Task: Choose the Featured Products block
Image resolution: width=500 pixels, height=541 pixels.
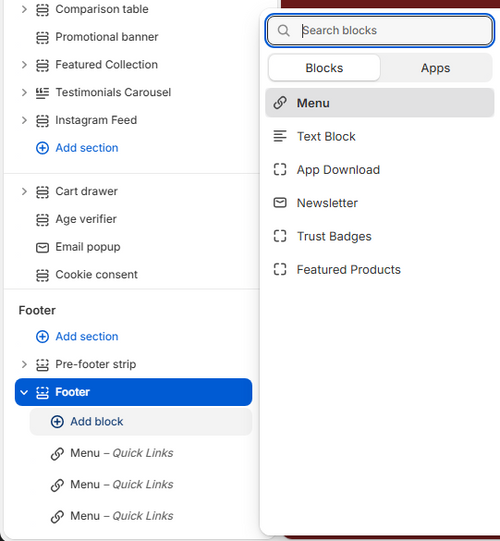Action: pyautogui.click(x=380, y=269)
